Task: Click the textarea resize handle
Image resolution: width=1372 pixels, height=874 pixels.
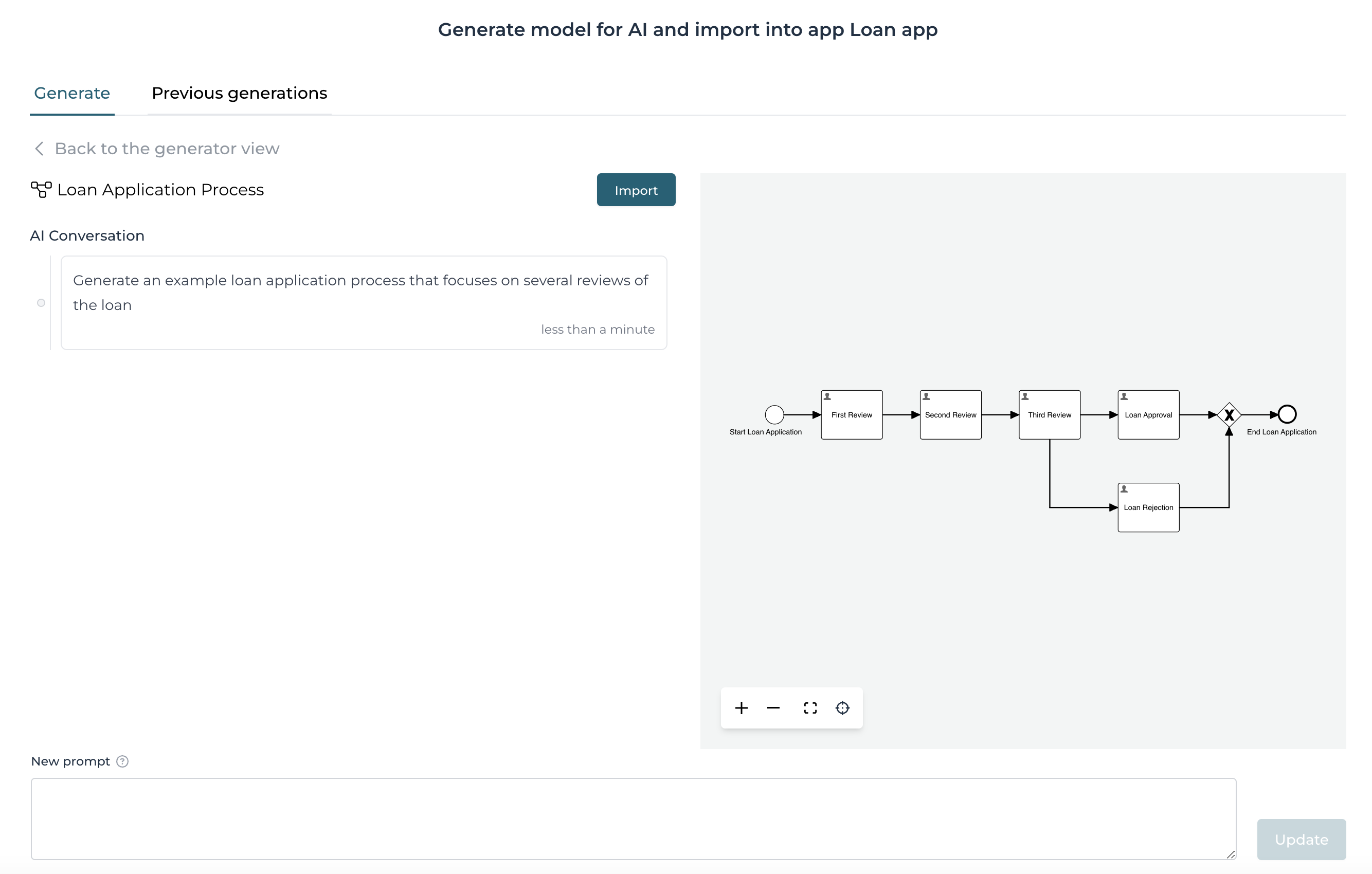Action: (x=1231, y=854)
